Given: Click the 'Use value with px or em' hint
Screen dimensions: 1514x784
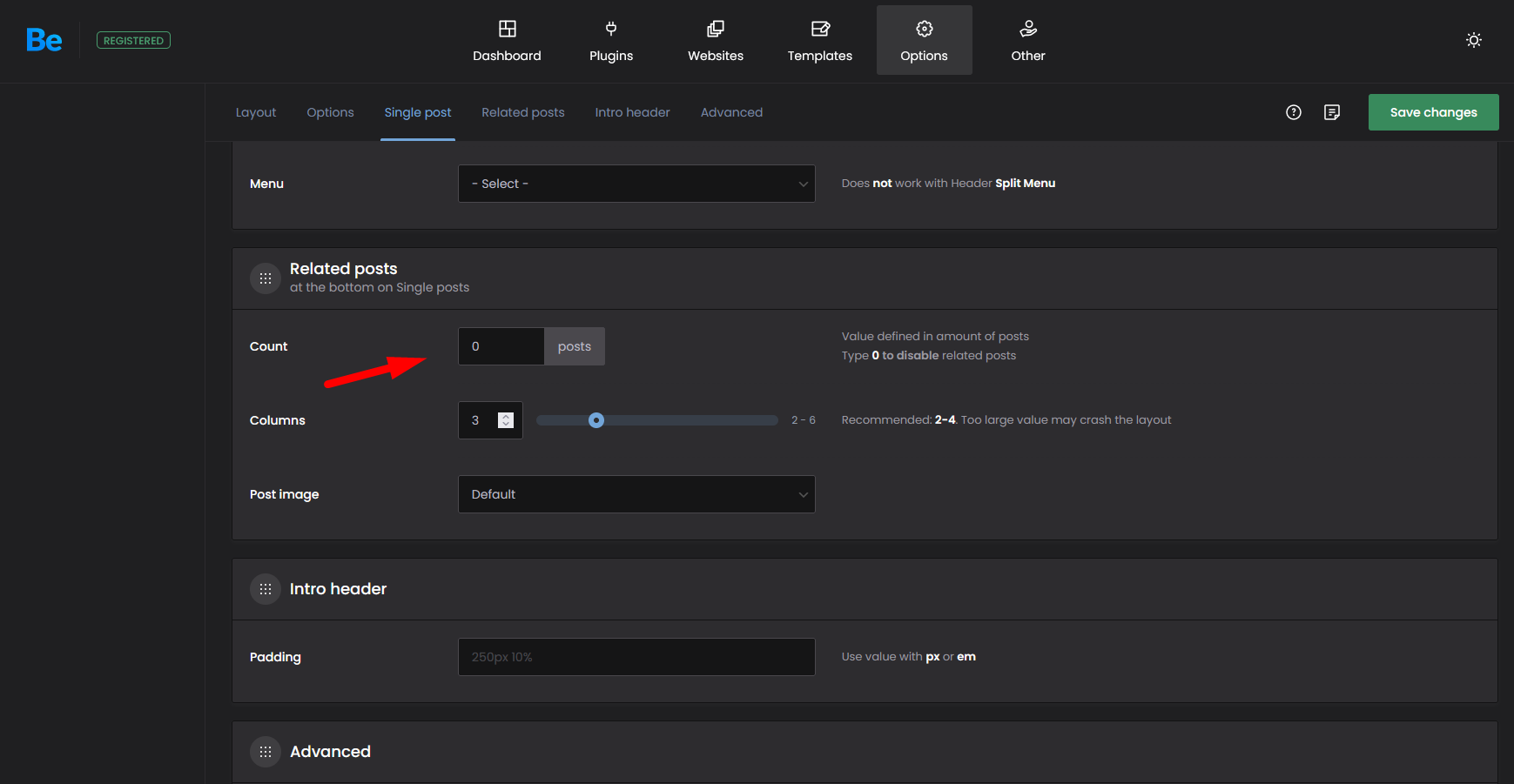Looking at the screenshot, I should coord(909,656).
